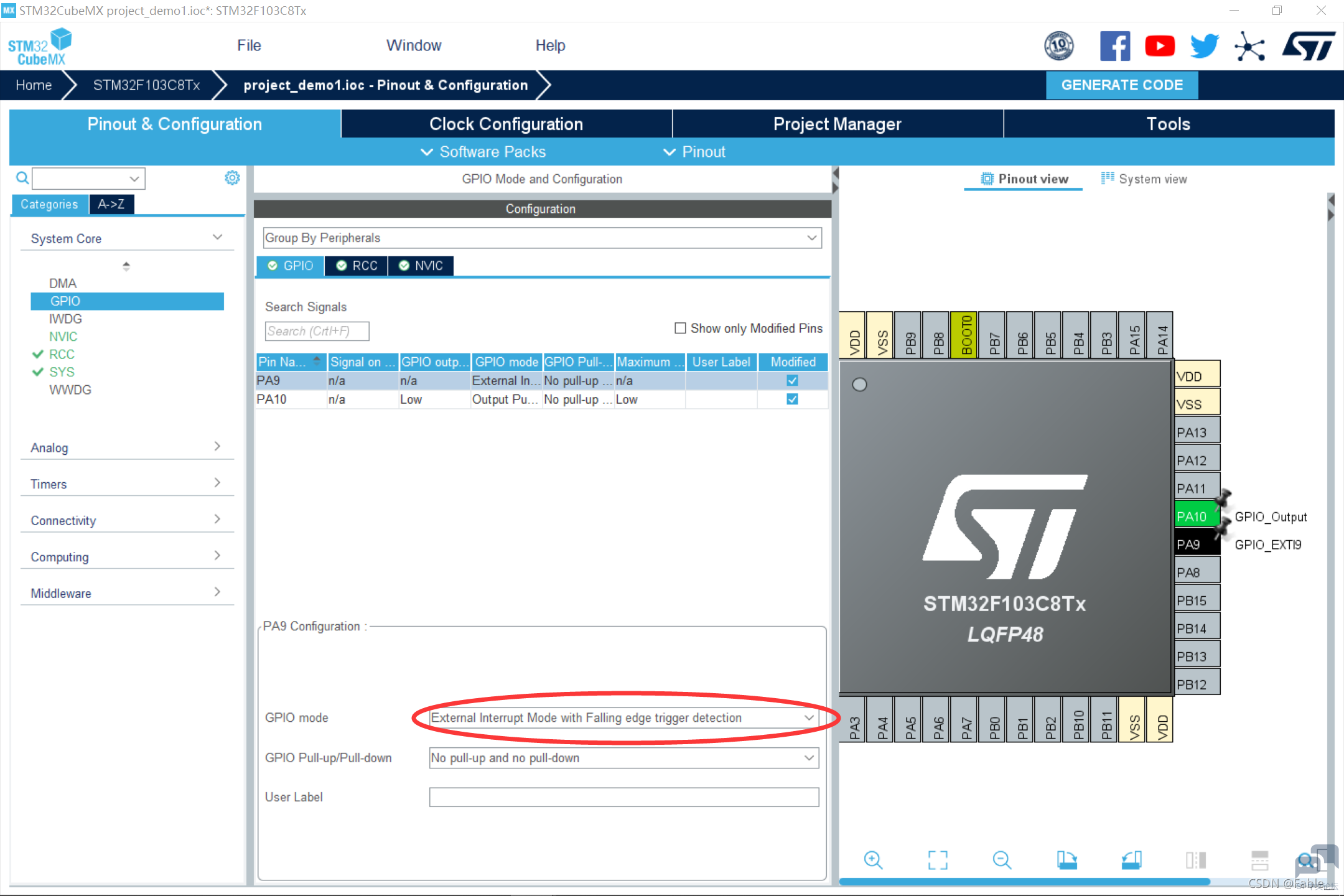Open the Window menu
Viewport: 1344px width, 896px height.
click(x=414, y=45)
